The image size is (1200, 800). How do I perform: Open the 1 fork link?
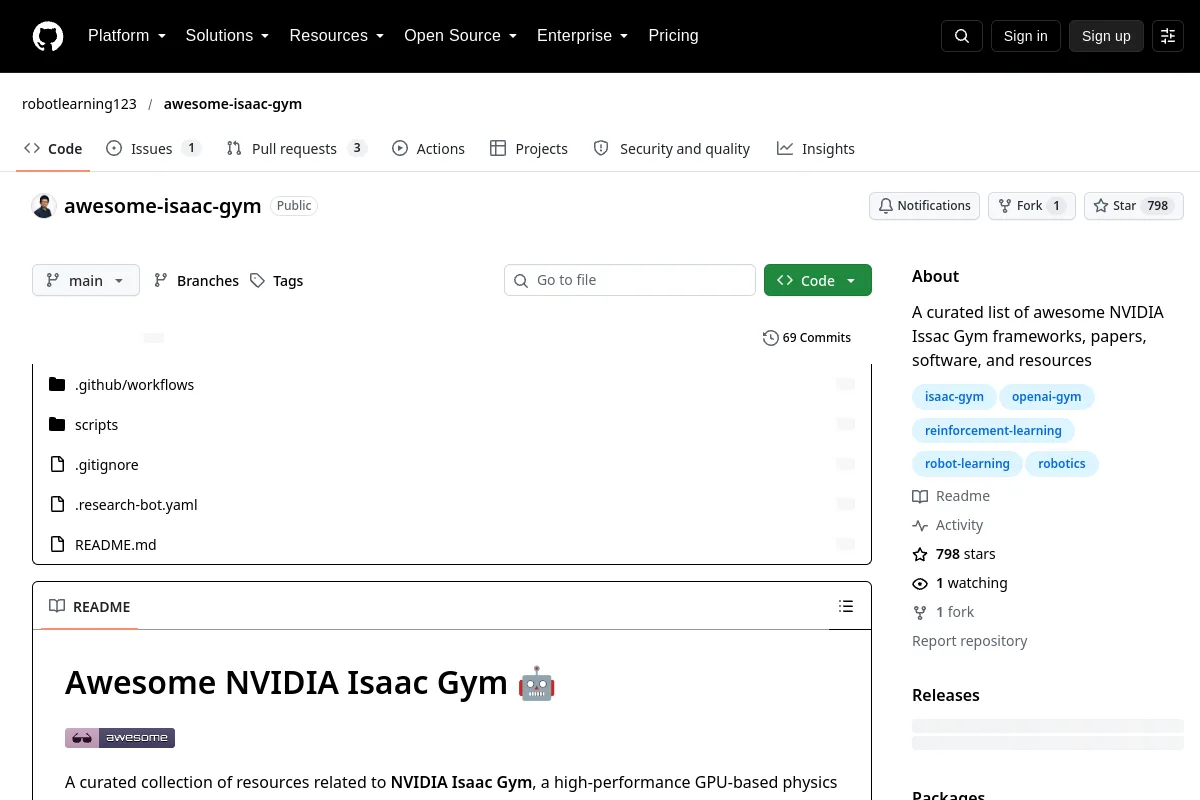[943, 612]
